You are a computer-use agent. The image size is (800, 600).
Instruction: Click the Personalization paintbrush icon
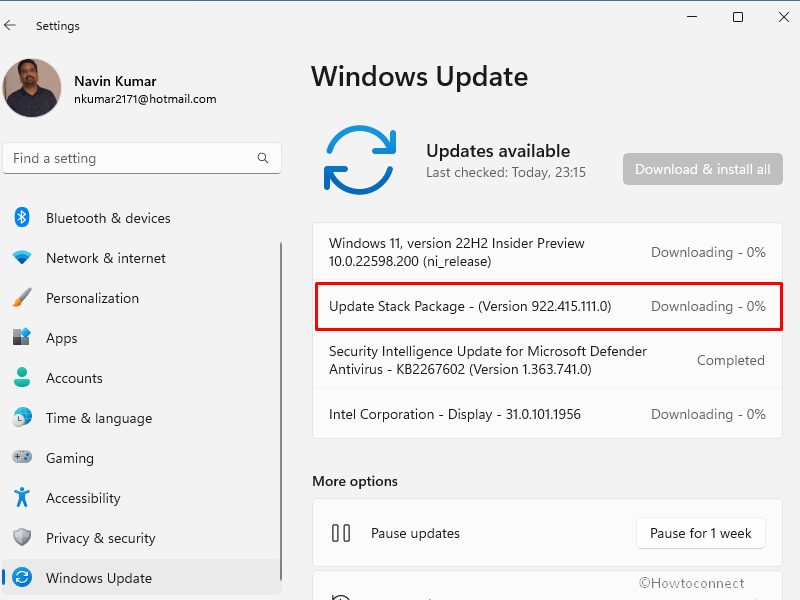click(22, 297)
